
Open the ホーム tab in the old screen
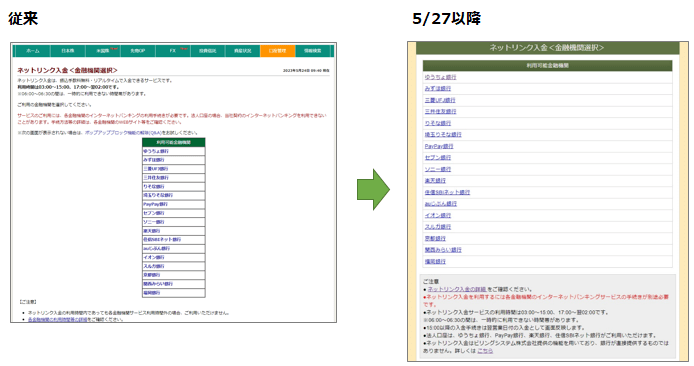[32, 51]
